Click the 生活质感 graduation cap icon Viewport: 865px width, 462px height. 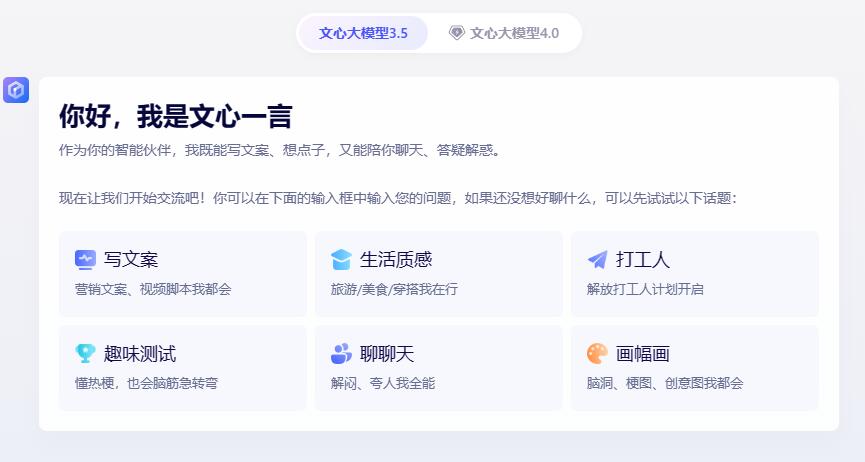tap(341, 260)
